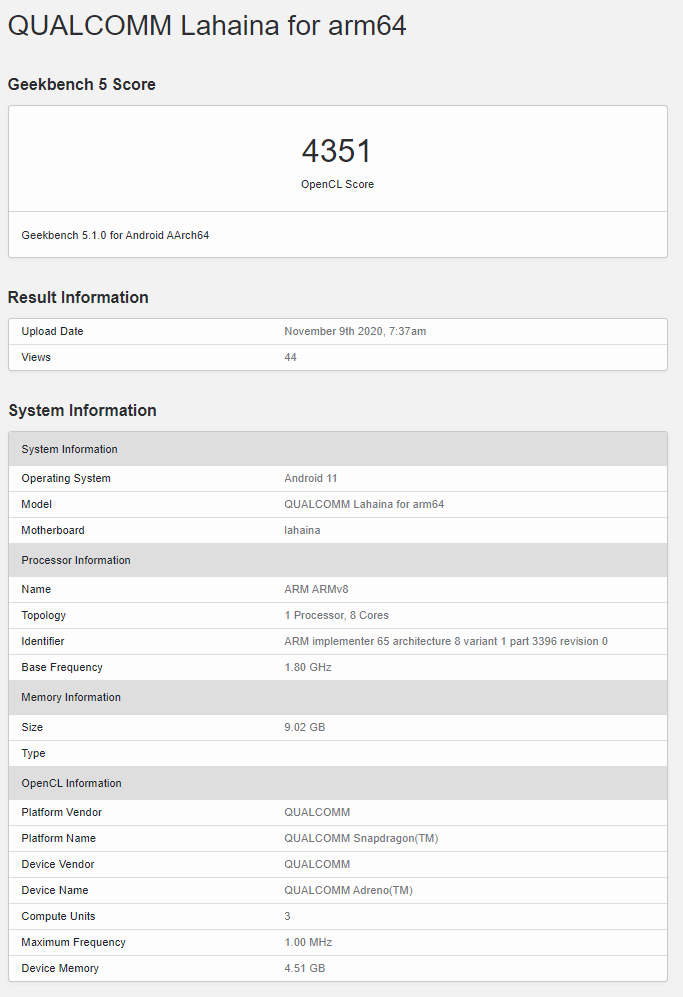
Task: Click the Operating System value Android 11
Action: tap(310, 478)
